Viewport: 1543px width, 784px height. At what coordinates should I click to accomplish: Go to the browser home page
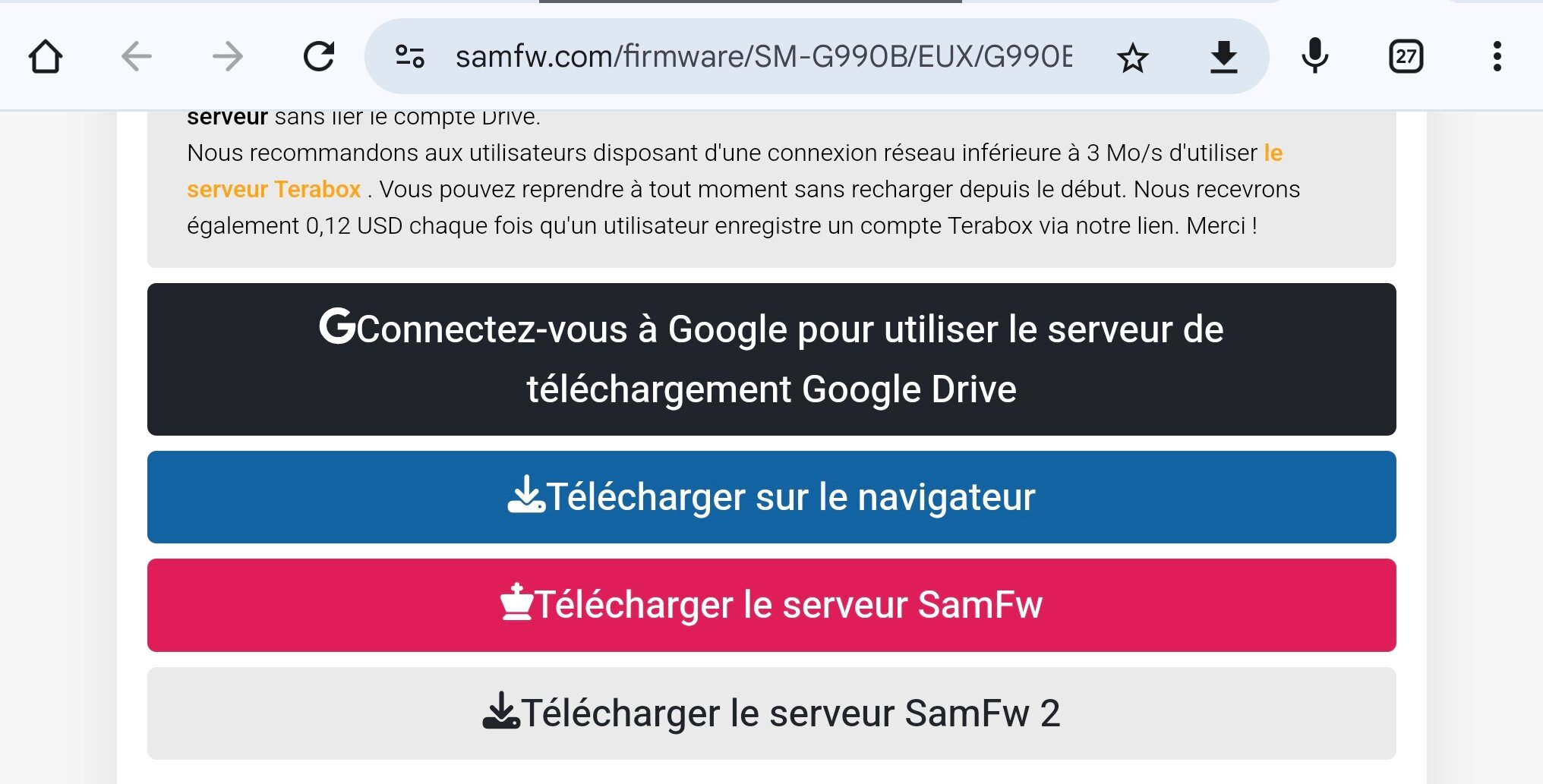(x=45, y=57)
